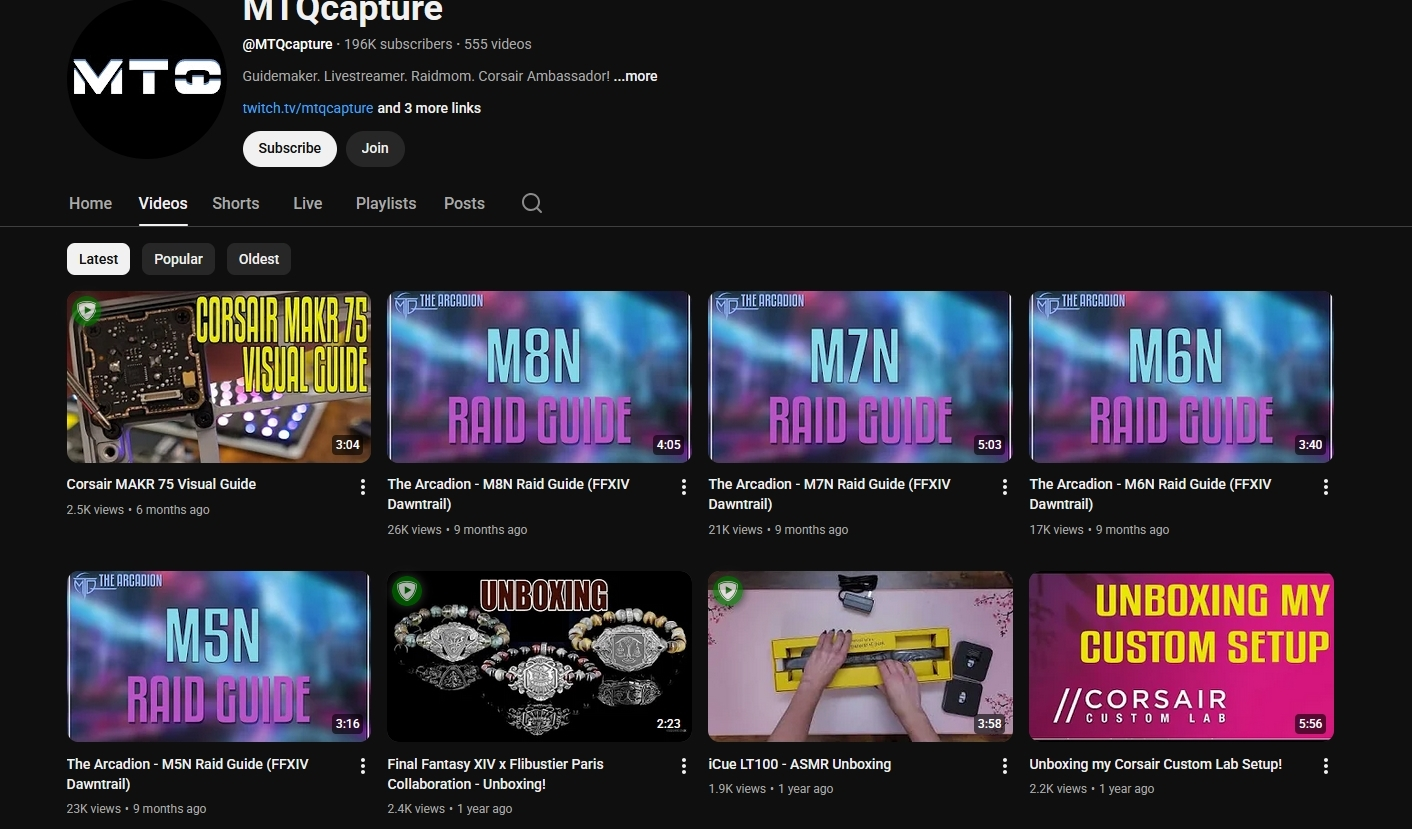Image resolution: width=1412 pixels, height=829 pixels.
Task: Open options menu for M5N Raid Guide video
Action: (x=363, y=766)
